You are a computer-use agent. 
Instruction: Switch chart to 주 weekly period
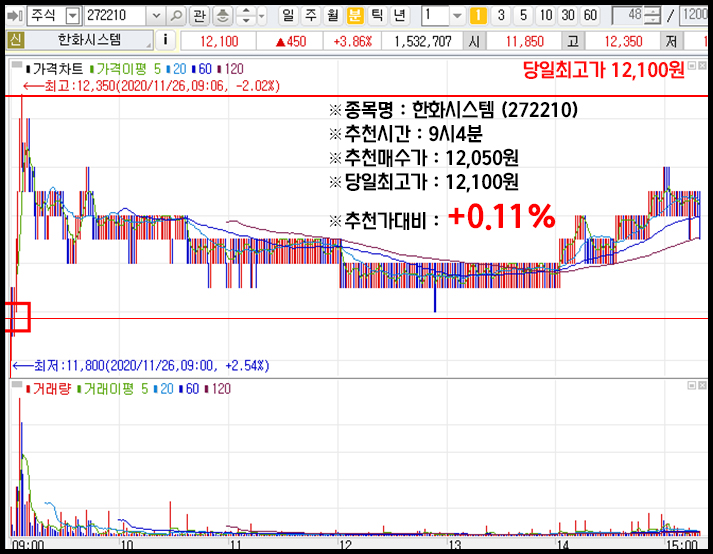coord(311,16)
